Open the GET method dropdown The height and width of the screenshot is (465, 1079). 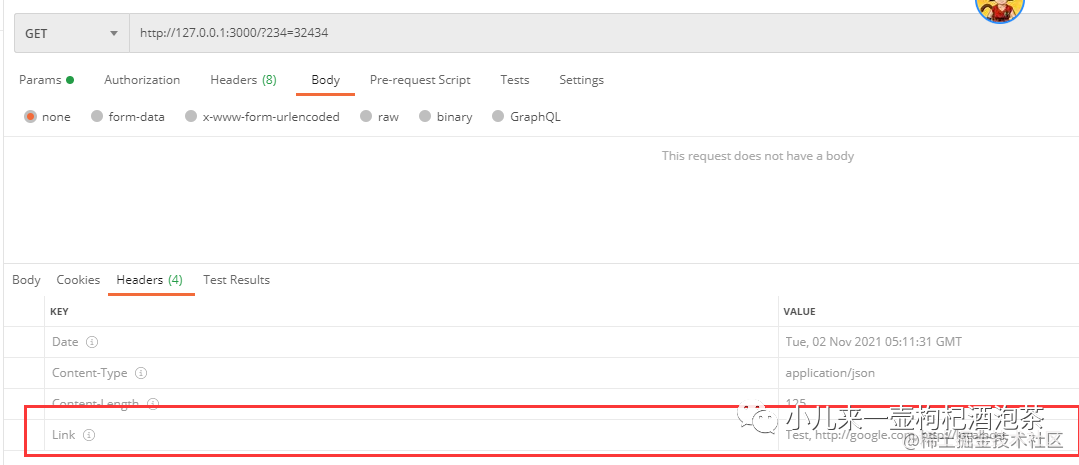click(x=71, y=33)
